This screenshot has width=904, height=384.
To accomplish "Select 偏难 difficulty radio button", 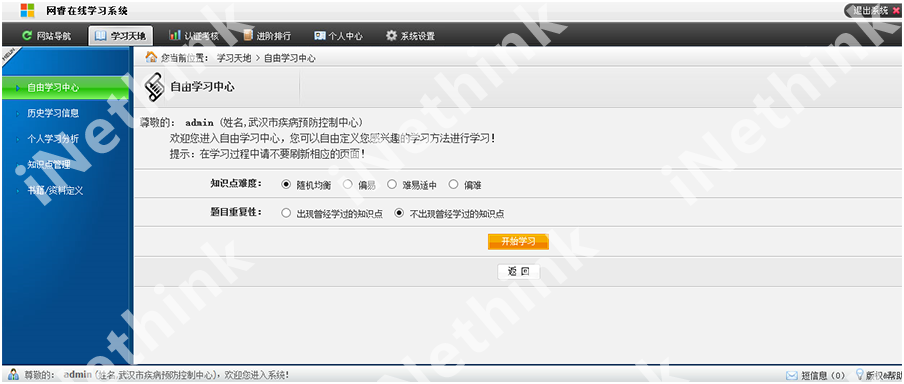I will (x=453, y=185).
